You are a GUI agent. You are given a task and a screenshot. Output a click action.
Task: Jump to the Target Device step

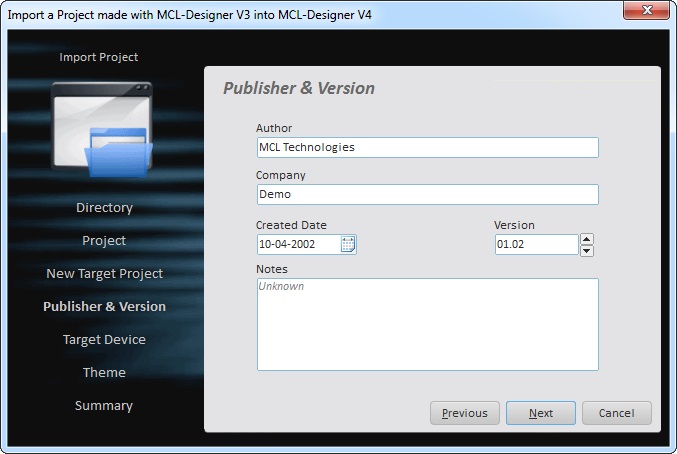click(104, 340)
